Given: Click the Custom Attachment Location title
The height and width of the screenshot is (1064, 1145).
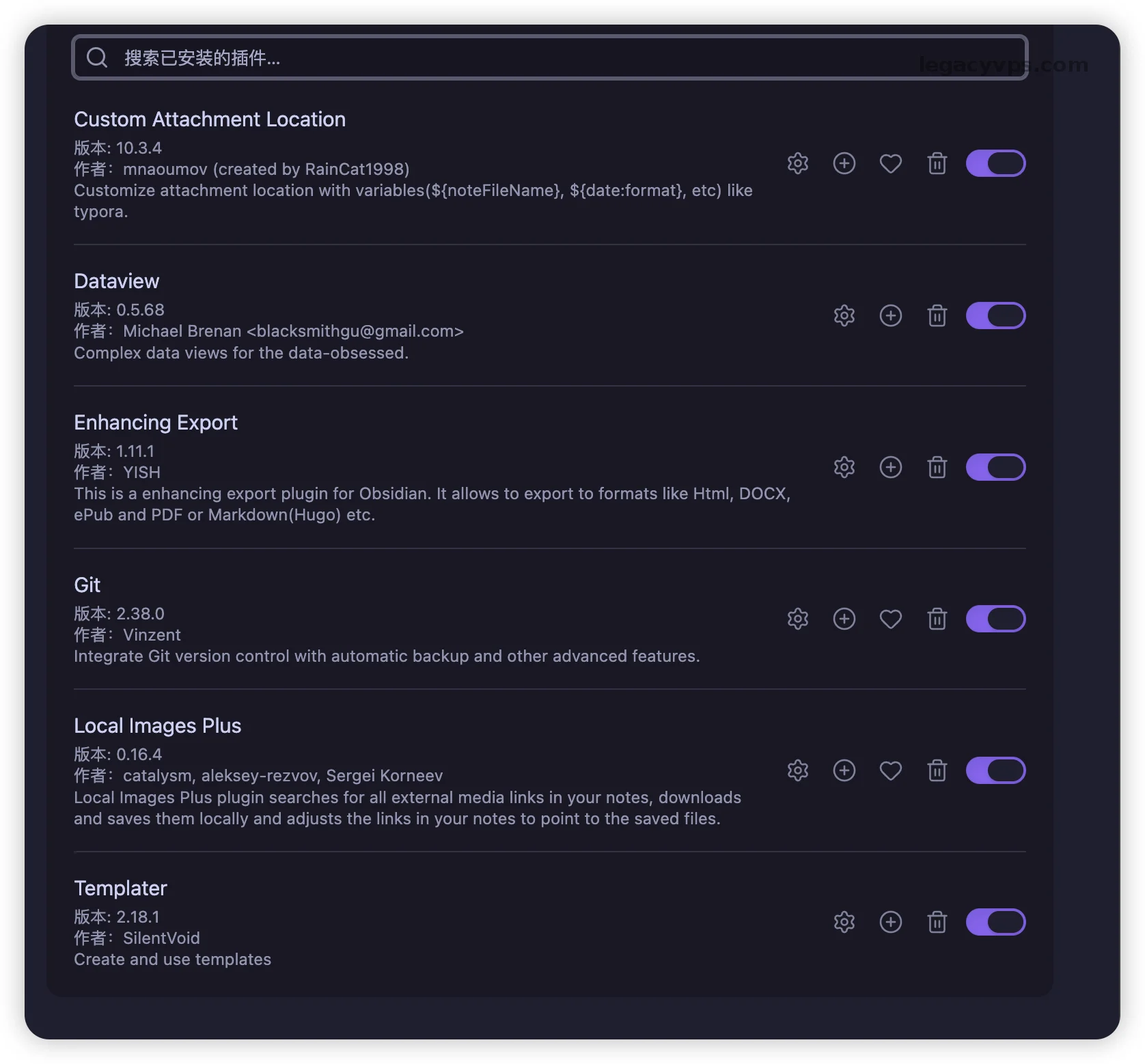Looking at the screenshot, I should 210,120.
